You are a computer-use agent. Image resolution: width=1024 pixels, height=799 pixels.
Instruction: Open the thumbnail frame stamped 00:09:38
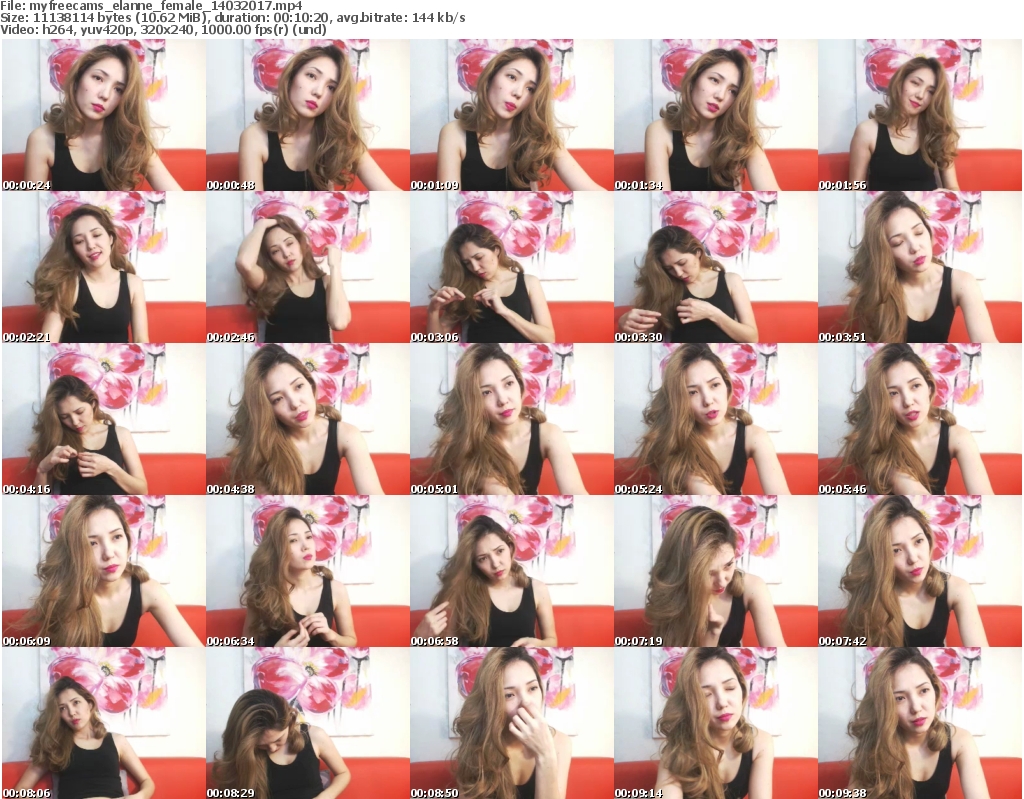pyautogui.click(x=920, y=723)
